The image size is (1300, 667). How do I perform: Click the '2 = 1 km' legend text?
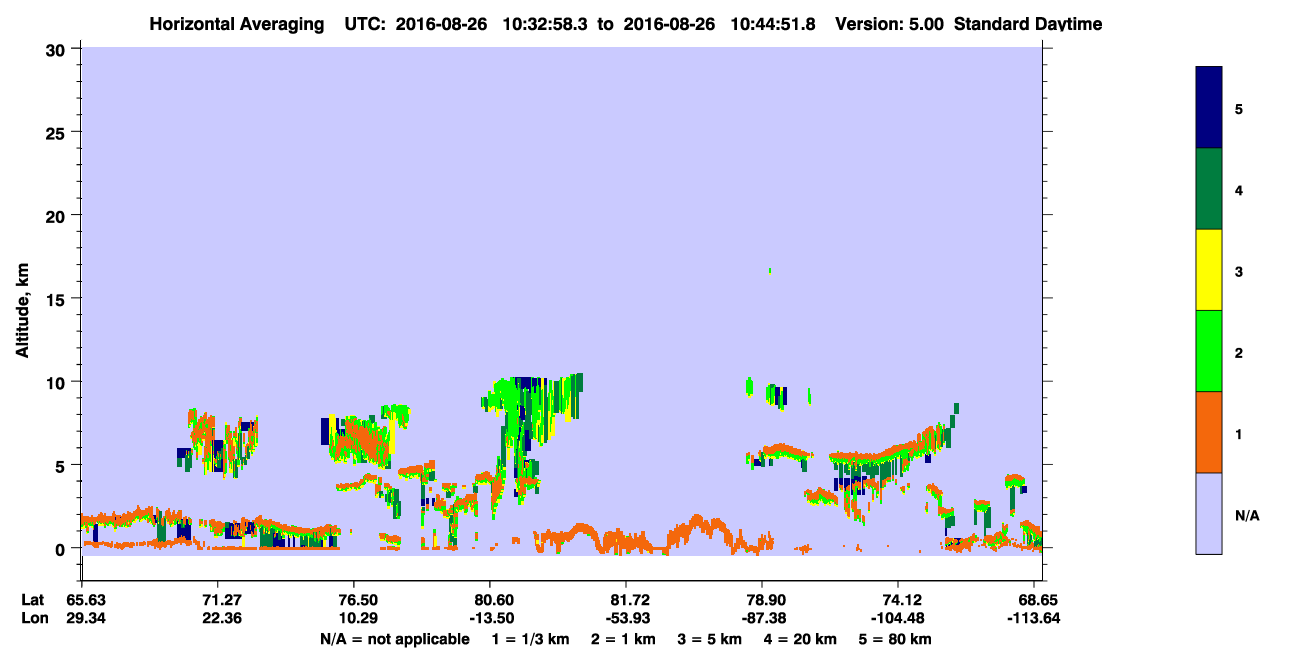pos(623,638)
